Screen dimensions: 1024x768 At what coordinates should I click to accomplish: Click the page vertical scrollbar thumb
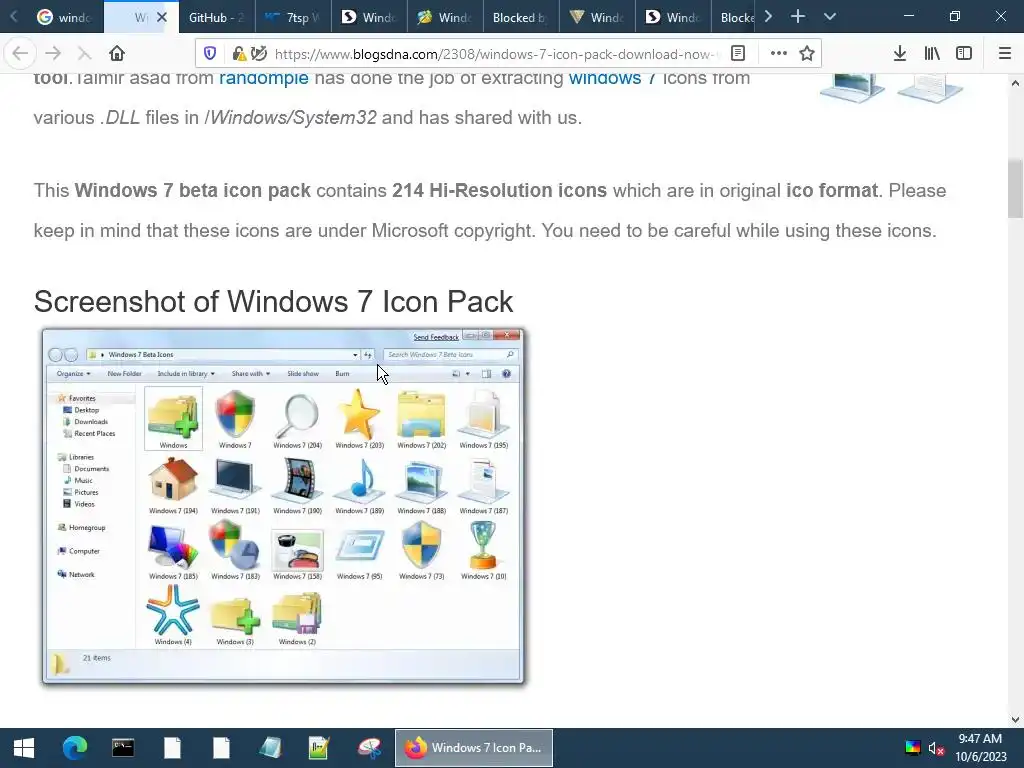click(1015, 188)
